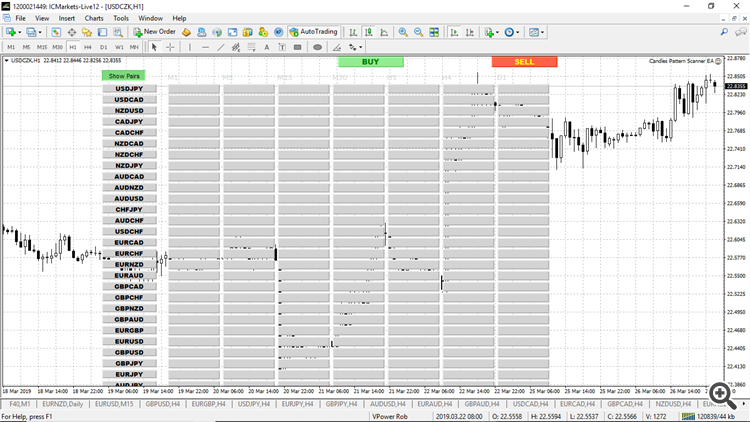This screenshot has width=750, height=422.
Task: Open the indicators list dropdown
Action: point(491,32)
